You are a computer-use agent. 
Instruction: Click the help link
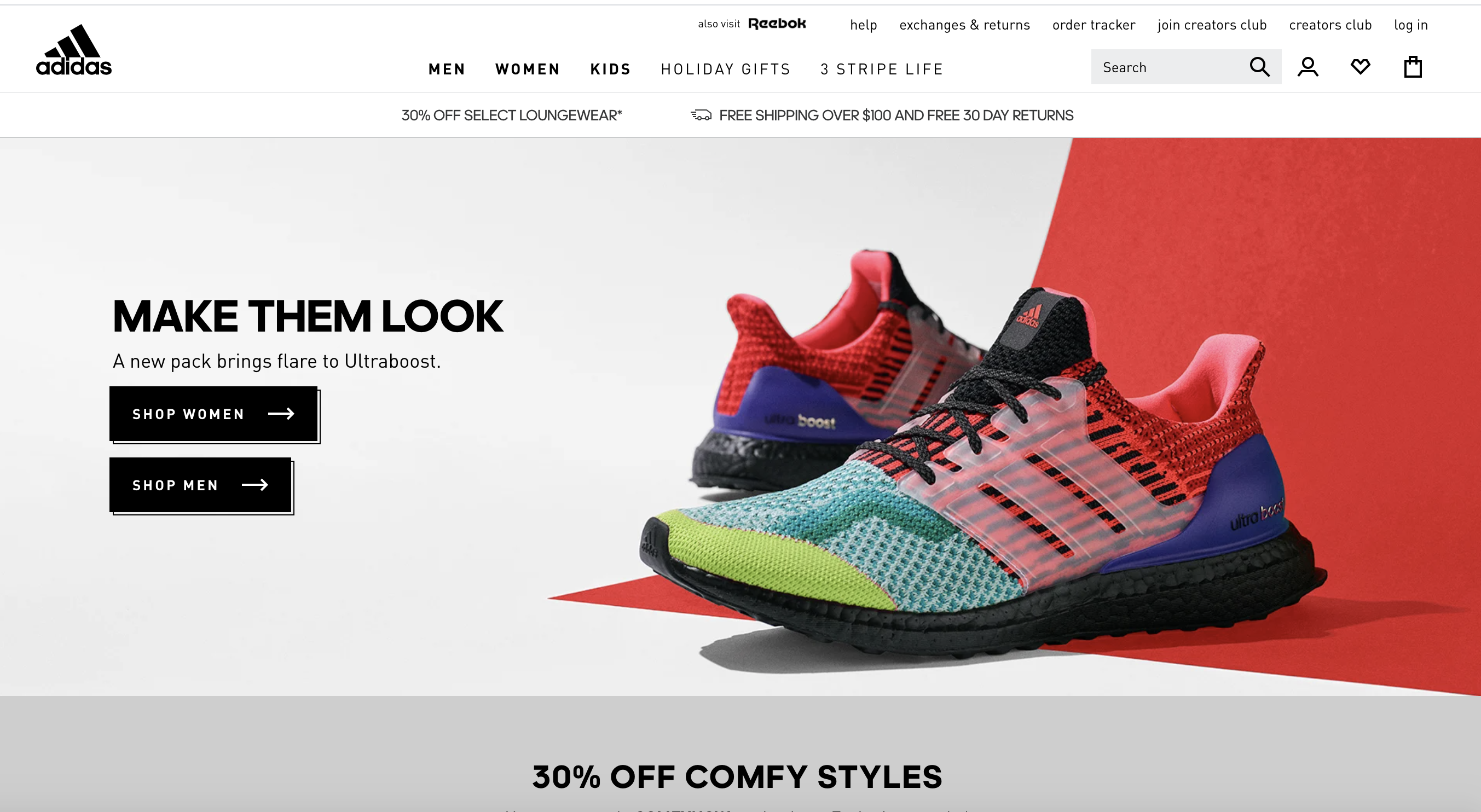click(x=864, y=25)
